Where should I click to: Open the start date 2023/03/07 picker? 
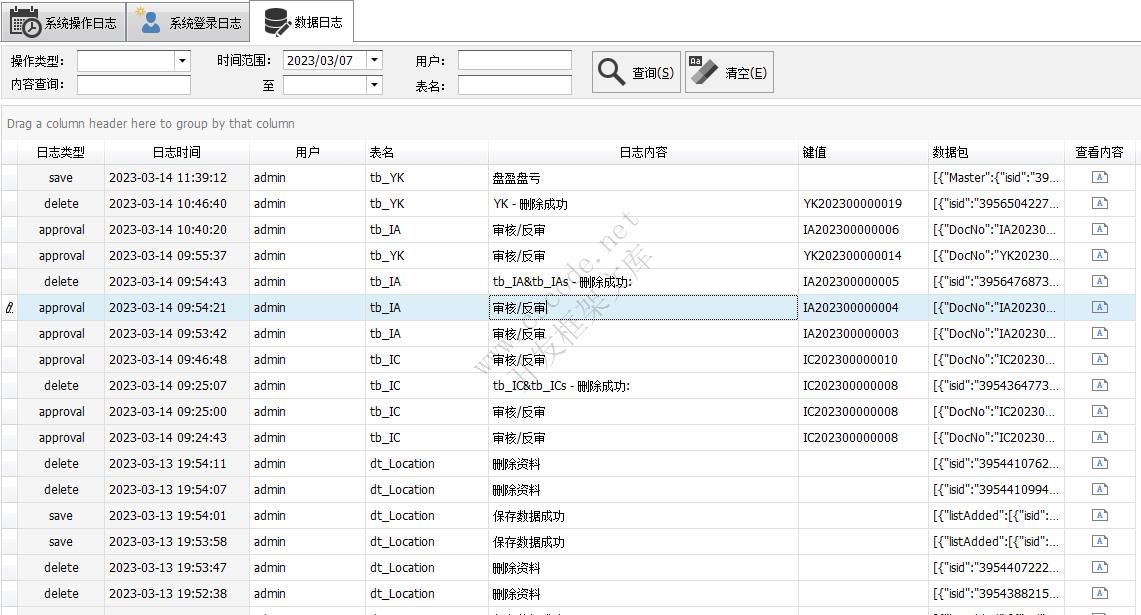(x=374, y=61)
